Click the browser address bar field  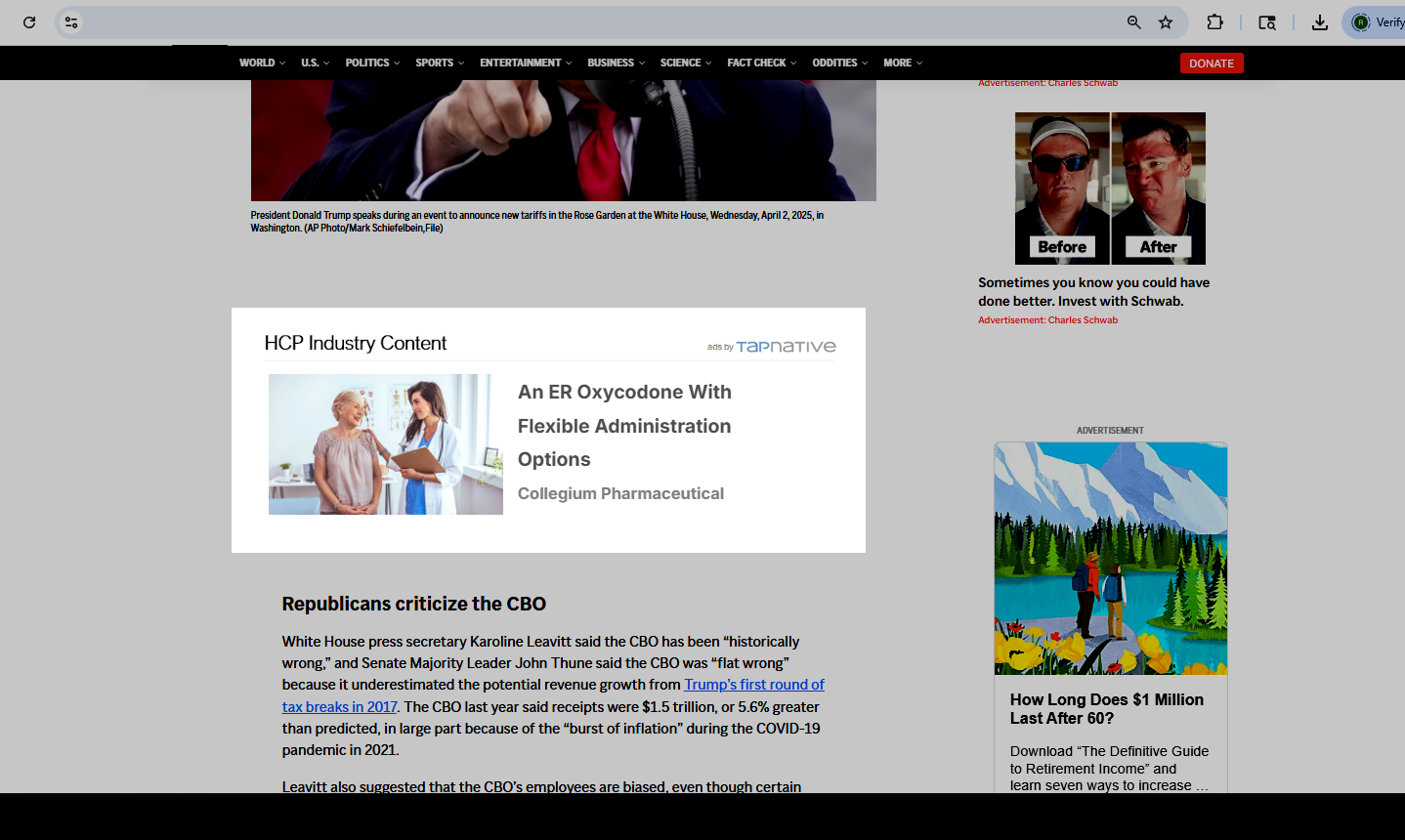coord(586,22)
